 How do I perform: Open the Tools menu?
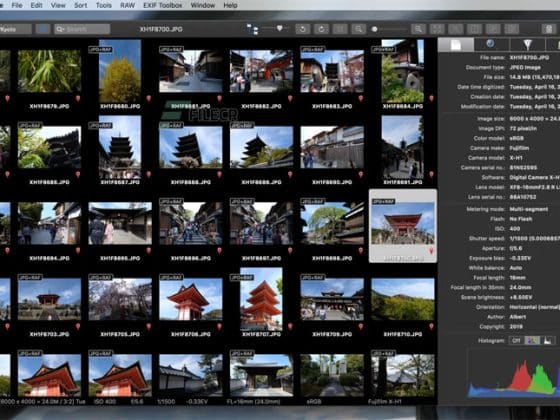[104, 5]
